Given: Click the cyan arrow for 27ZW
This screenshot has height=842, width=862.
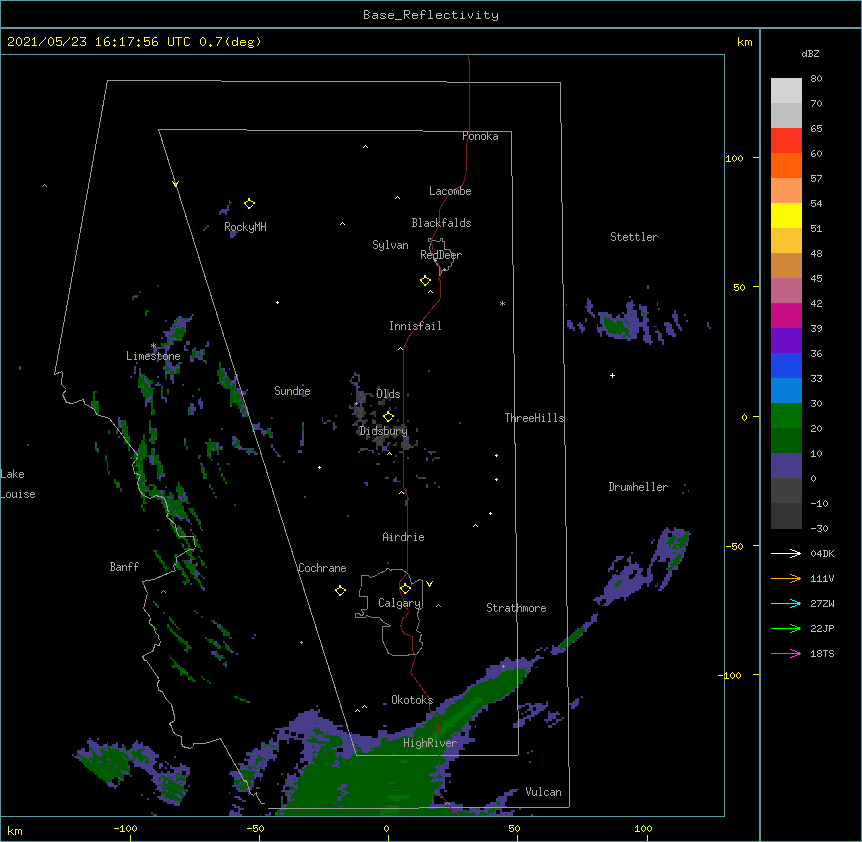Looking at the screenshot, I should pyautogui.click(x=786, y=603).
